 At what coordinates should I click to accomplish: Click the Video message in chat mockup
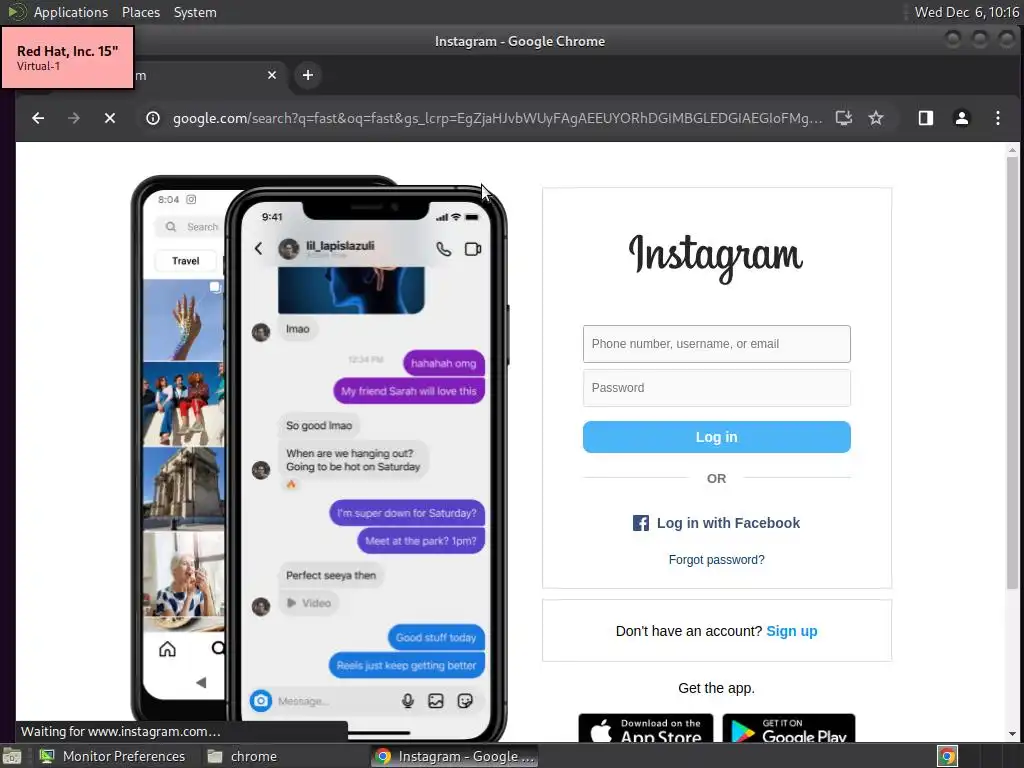pos(309,603)
